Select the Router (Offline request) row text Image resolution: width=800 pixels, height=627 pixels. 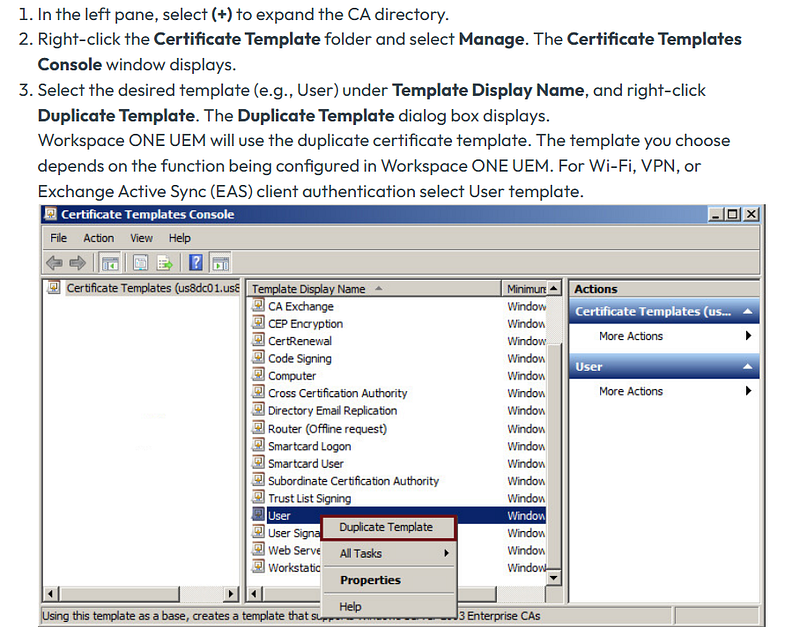[327, 428]
